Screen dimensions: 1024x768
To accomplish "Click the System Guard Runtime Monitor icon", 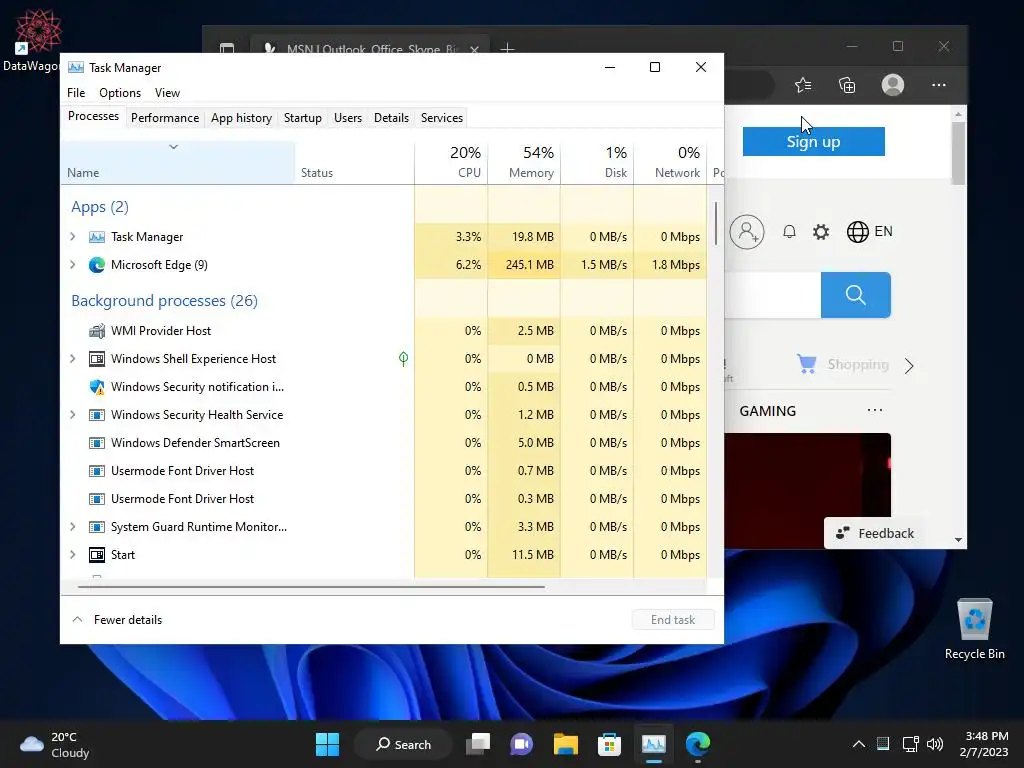I will [97, 527].
